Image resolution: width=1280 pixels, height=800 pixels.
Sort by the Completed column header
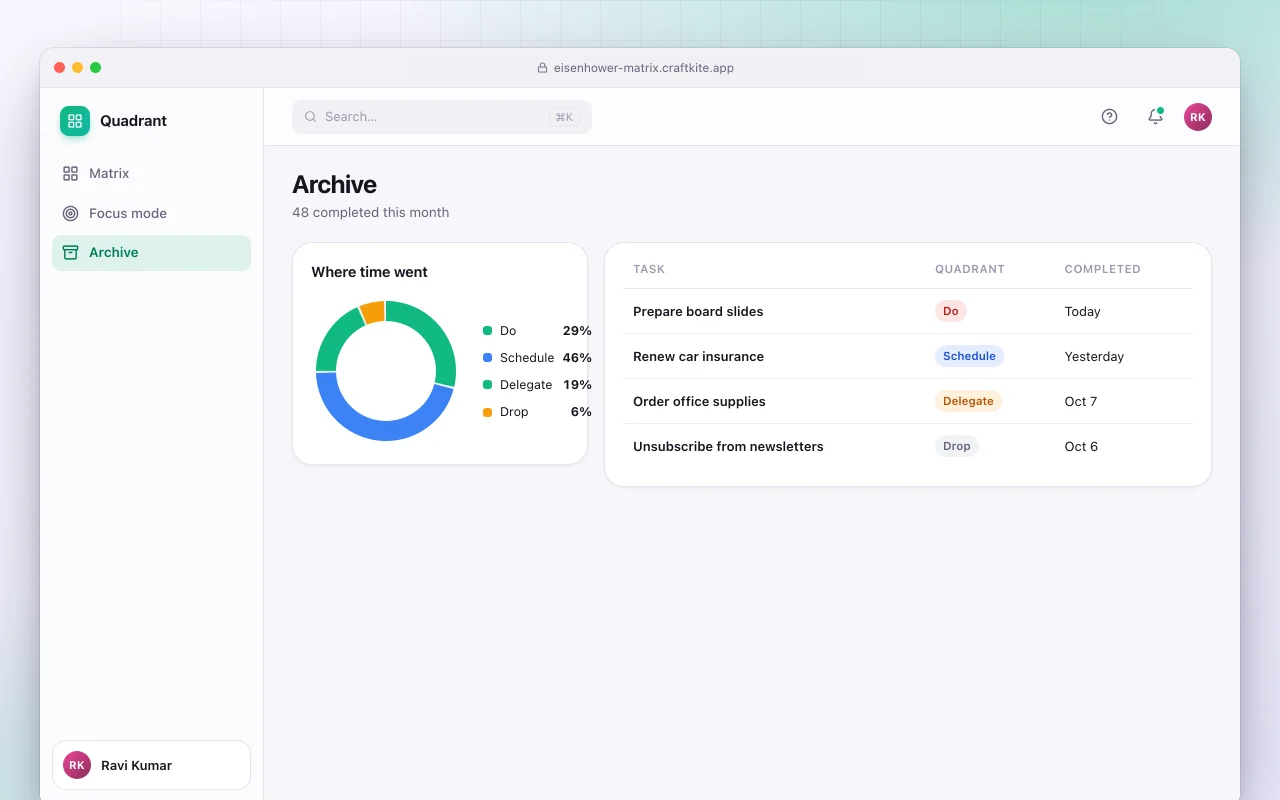click(x=1102, y=269)
